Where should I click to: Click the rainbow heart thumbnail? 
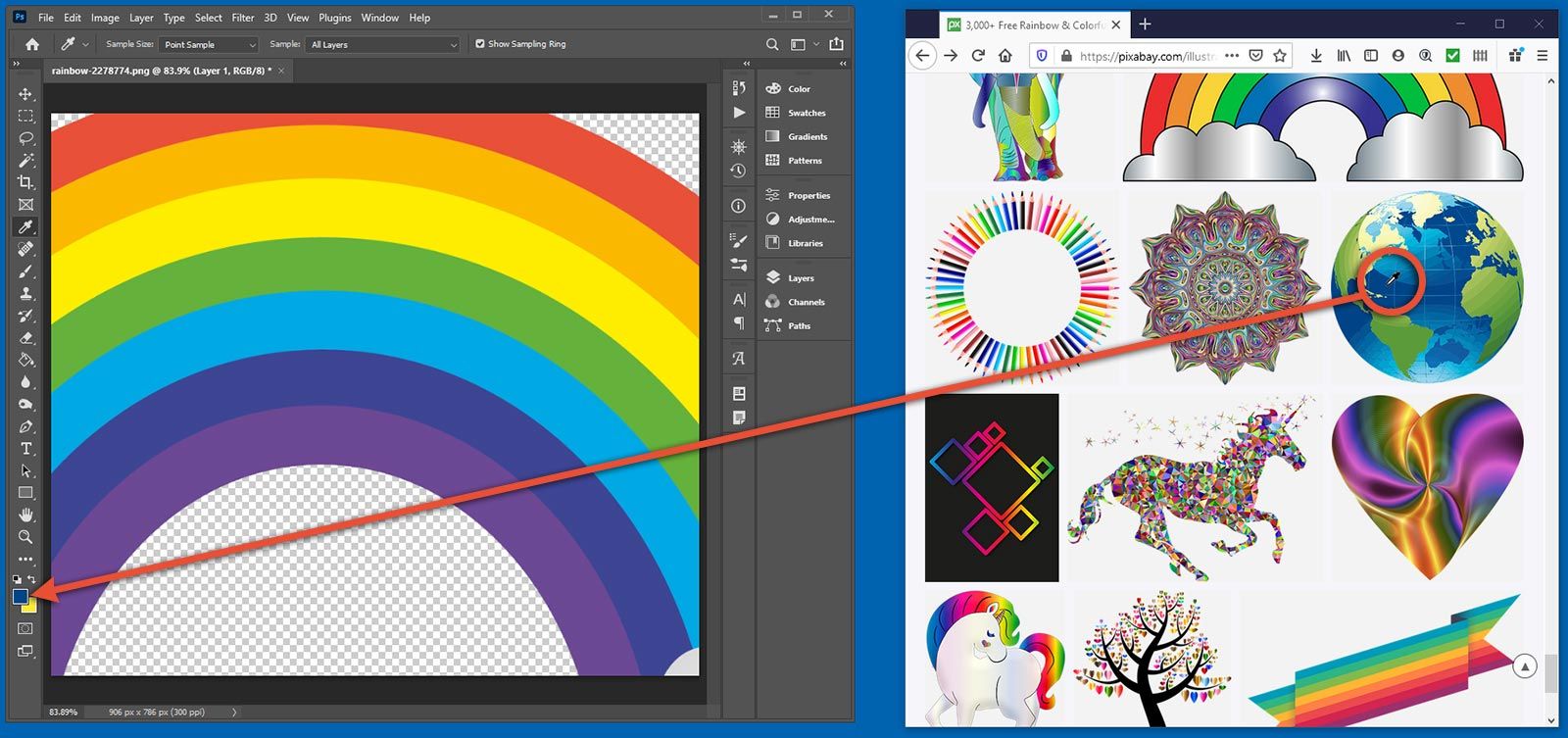click(1427, 487)
